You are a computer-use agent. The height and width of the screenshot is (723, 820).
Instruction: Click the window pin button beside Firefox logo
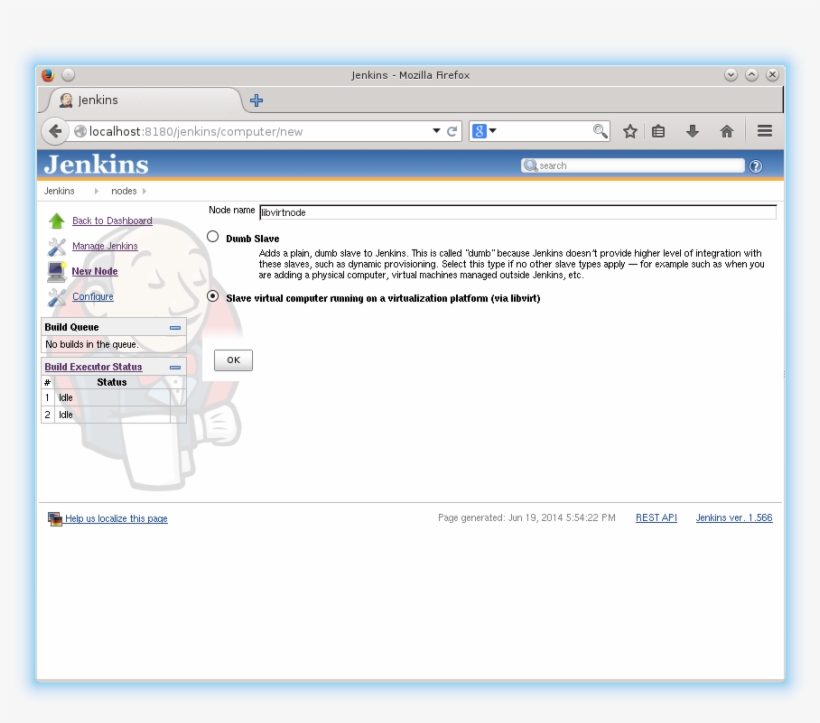(x=68, y=75)
